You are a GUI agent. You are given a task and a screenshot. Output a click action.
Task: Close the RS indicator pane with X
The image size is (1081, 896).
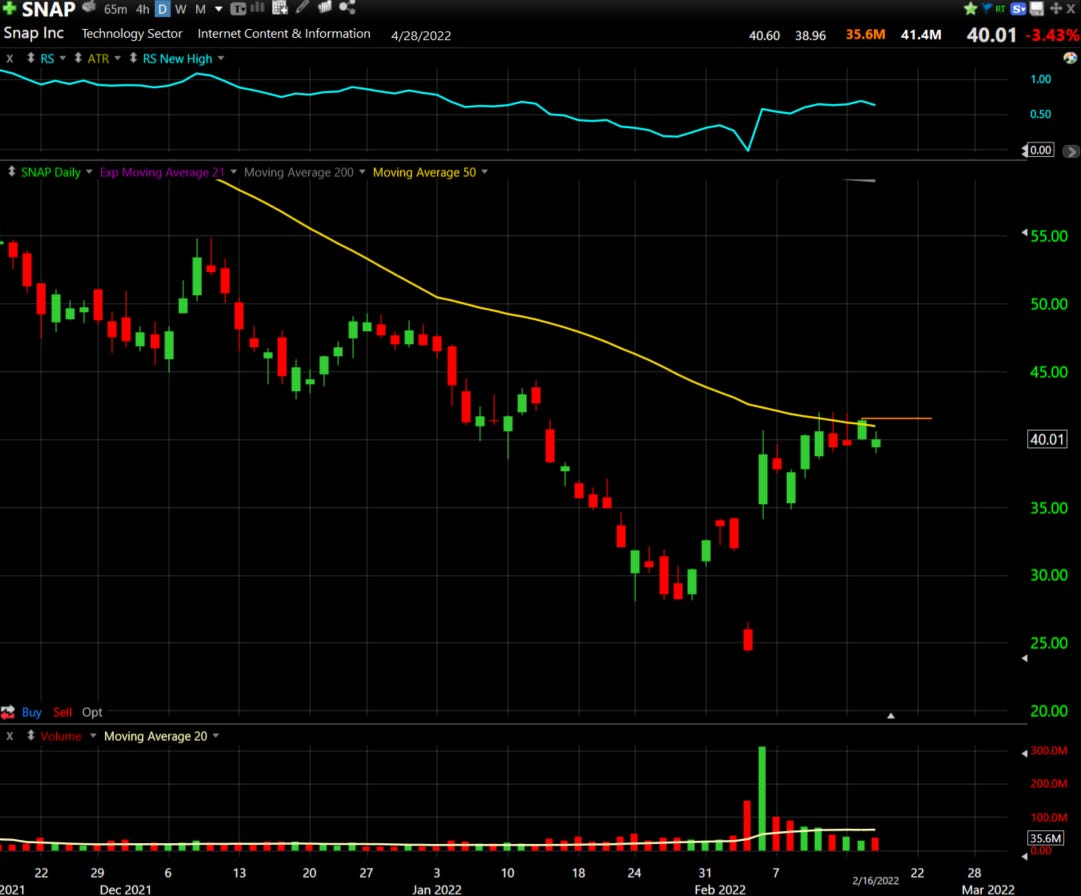[x=10, y=59]
